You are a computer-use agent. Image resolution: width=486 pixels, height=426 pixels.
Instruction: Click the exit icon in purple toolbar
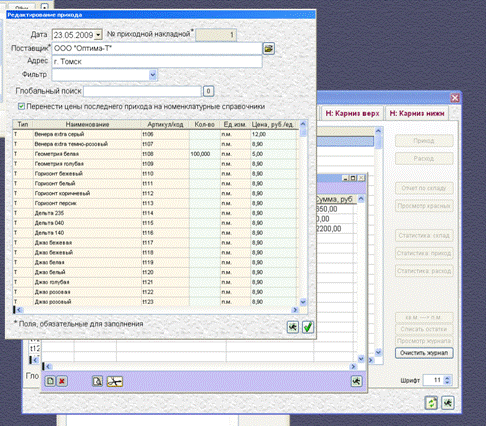[356, 381]
